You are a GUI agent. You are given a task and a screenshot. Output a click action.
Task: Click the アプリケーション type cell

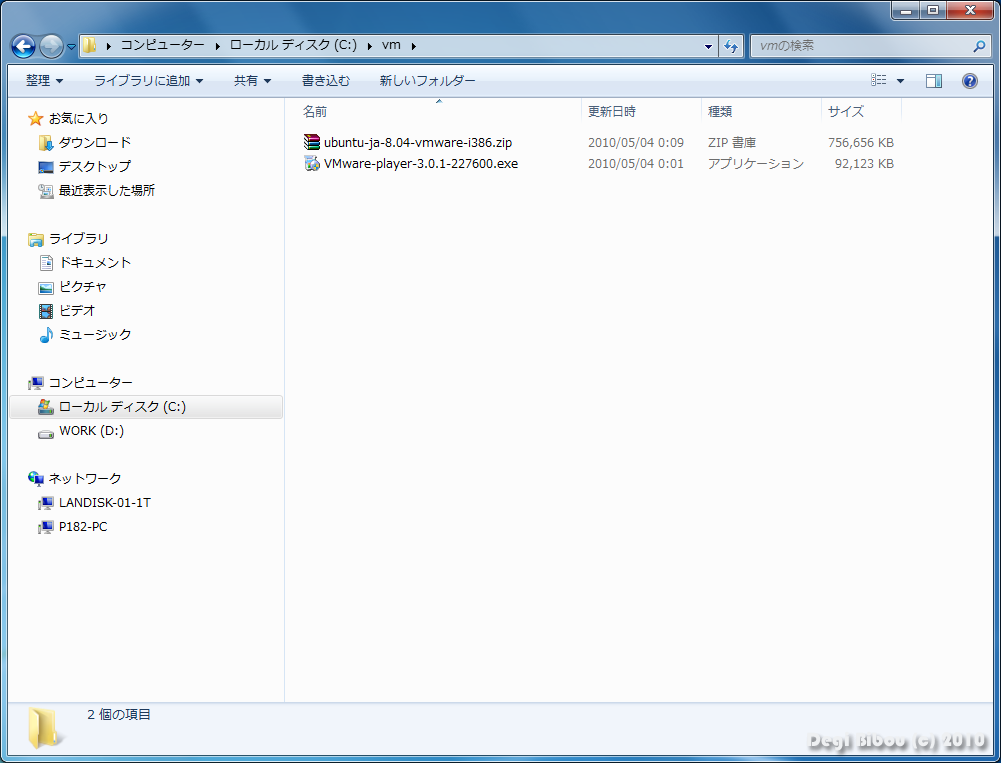[x=756, y=163]
